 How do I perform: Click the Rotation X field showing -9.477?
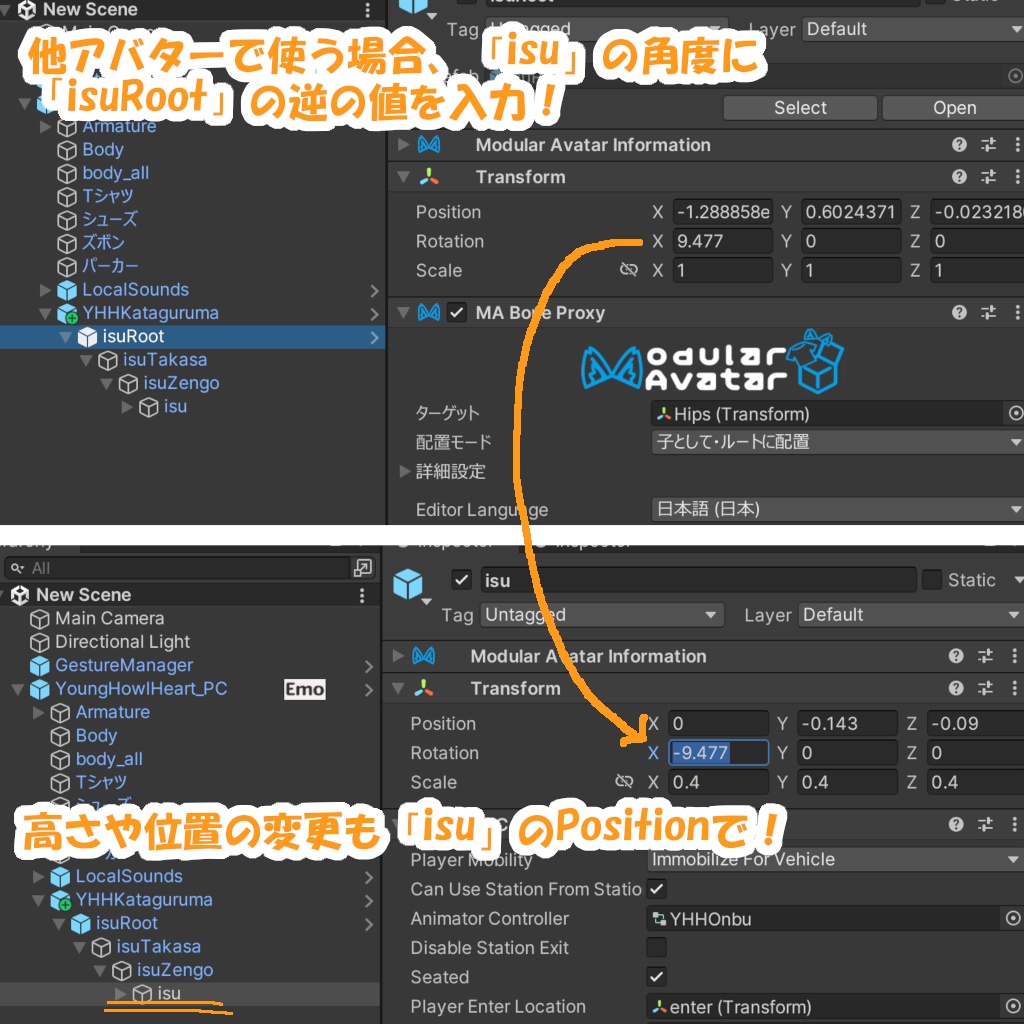[x=718, y=752]
